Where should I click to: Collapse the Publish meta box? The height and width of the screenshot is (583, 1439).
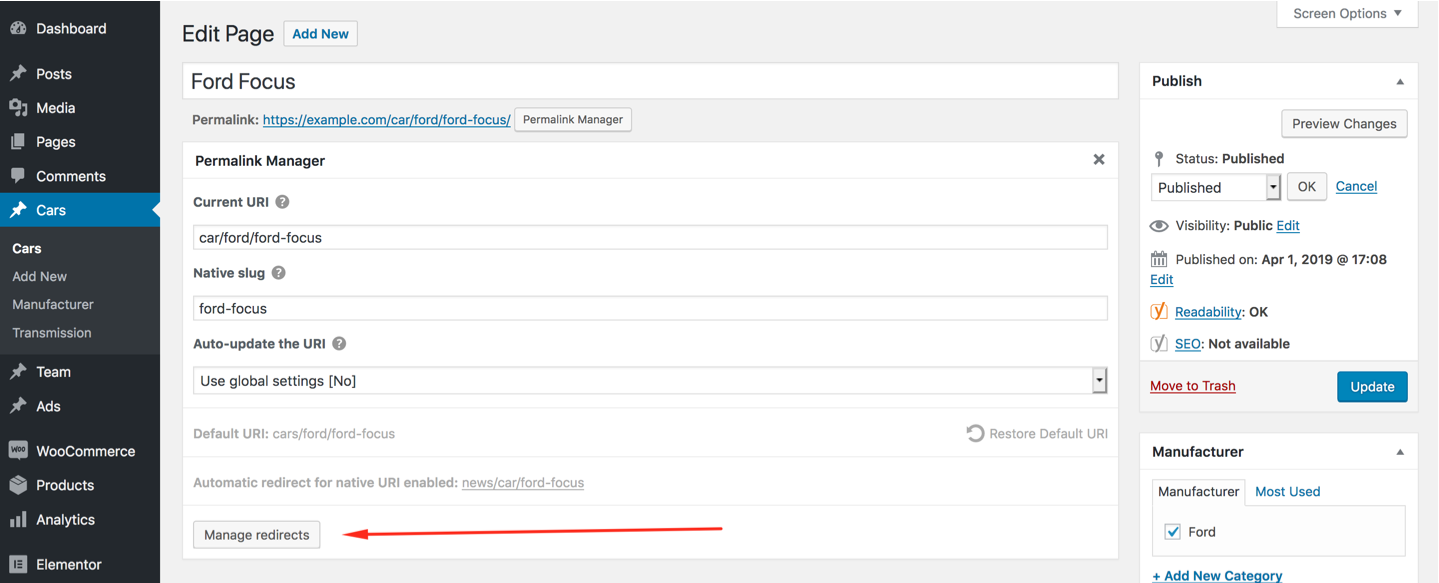[1400, 82]
